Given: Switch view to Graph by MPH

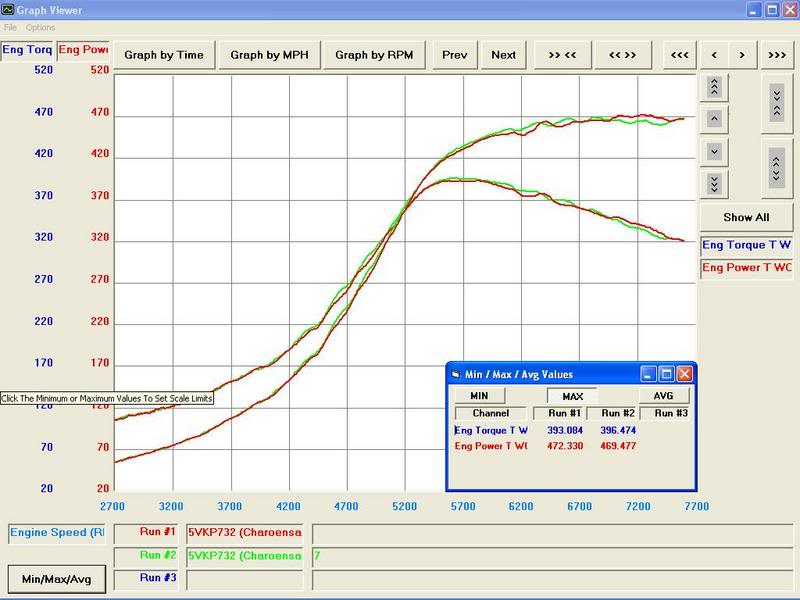Looking at the screenshot, I should tap(269, 55).
